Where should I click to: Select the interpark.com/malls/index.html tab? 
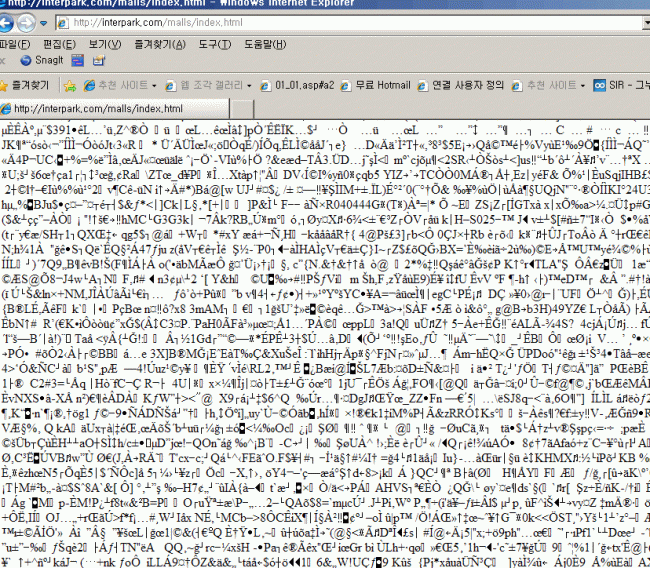[x=114, y=109]
